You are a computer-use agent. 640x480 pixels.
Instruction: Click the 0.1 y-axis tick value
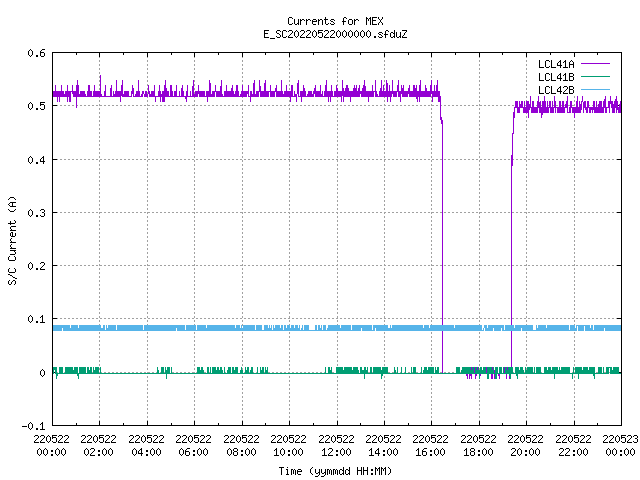click(36, 319)
